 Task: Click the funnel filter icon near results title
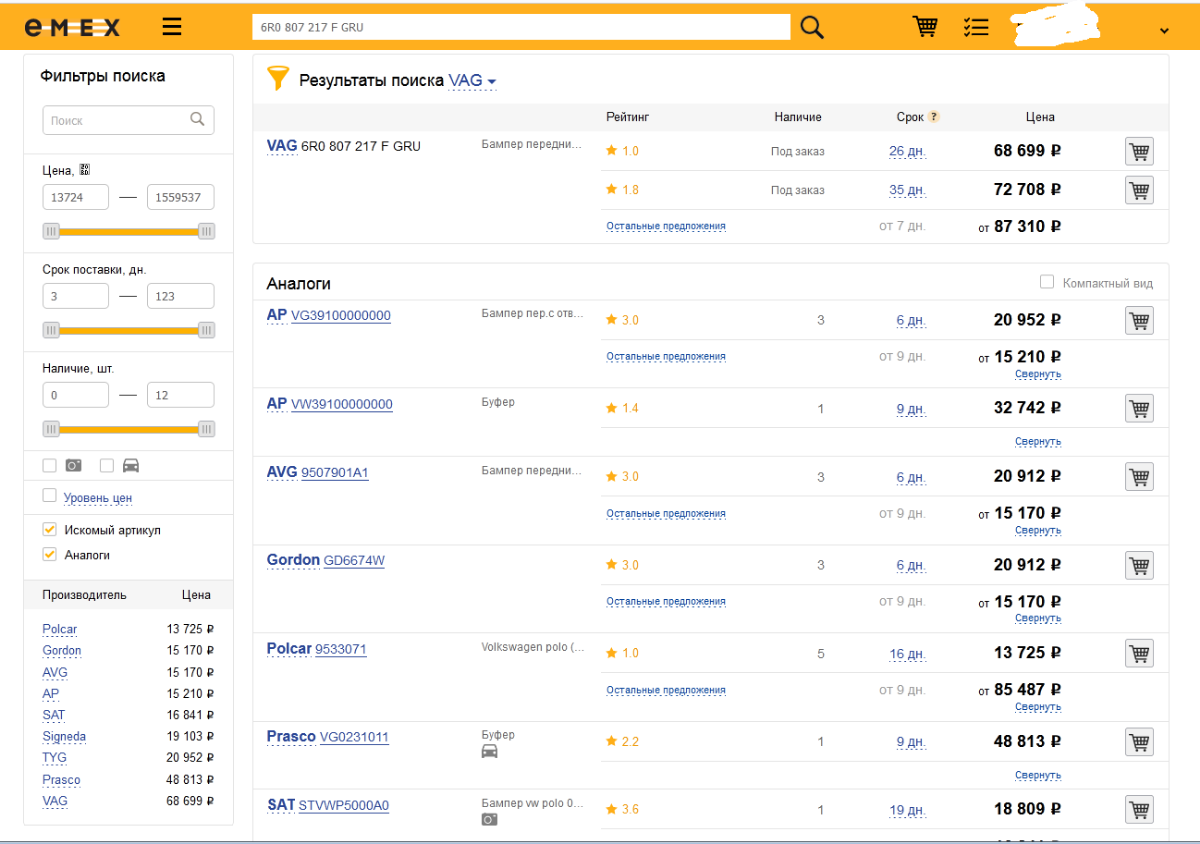(277, 79)
